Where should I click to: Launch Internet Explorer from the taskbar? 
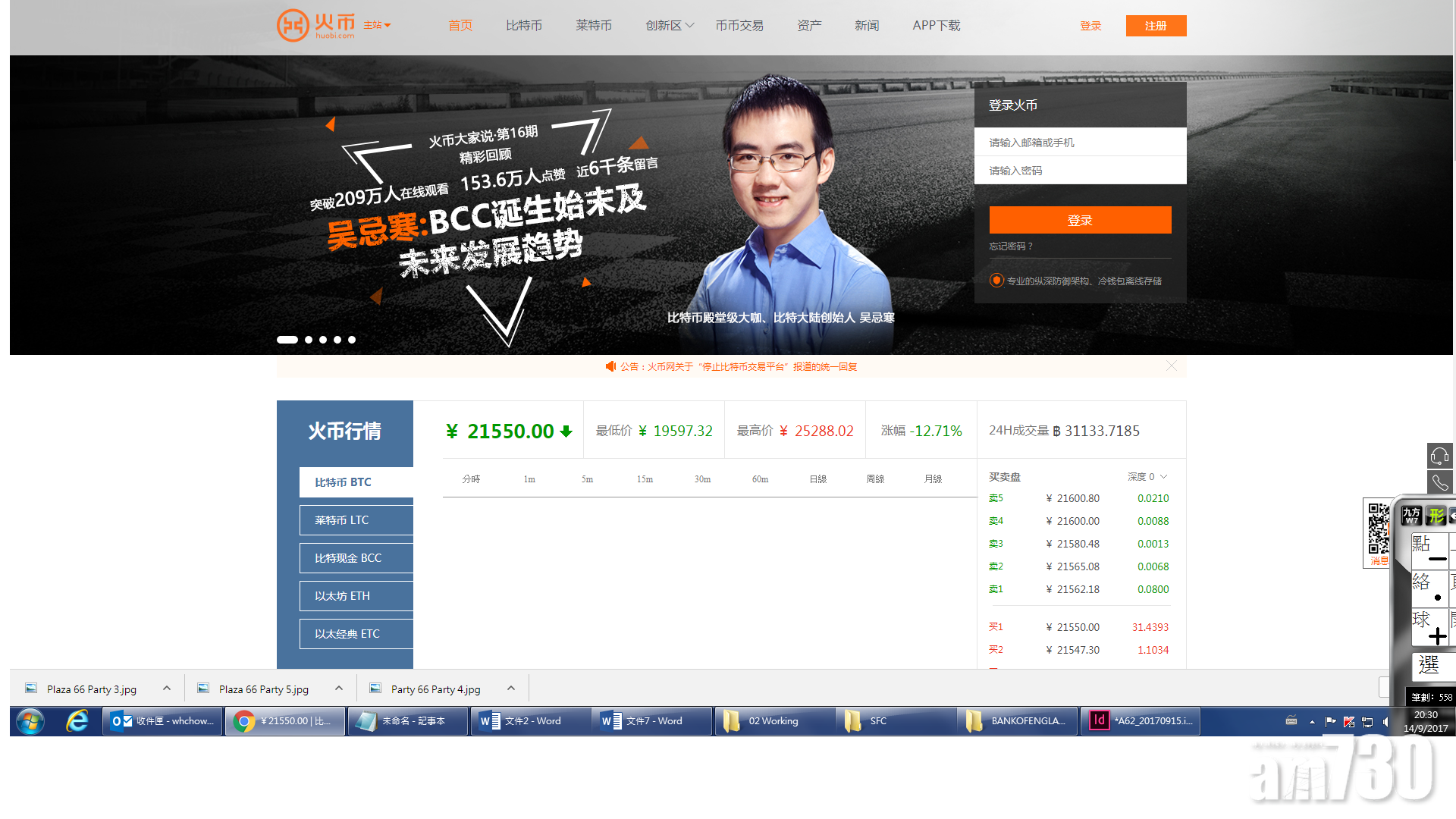click(77, 721)
